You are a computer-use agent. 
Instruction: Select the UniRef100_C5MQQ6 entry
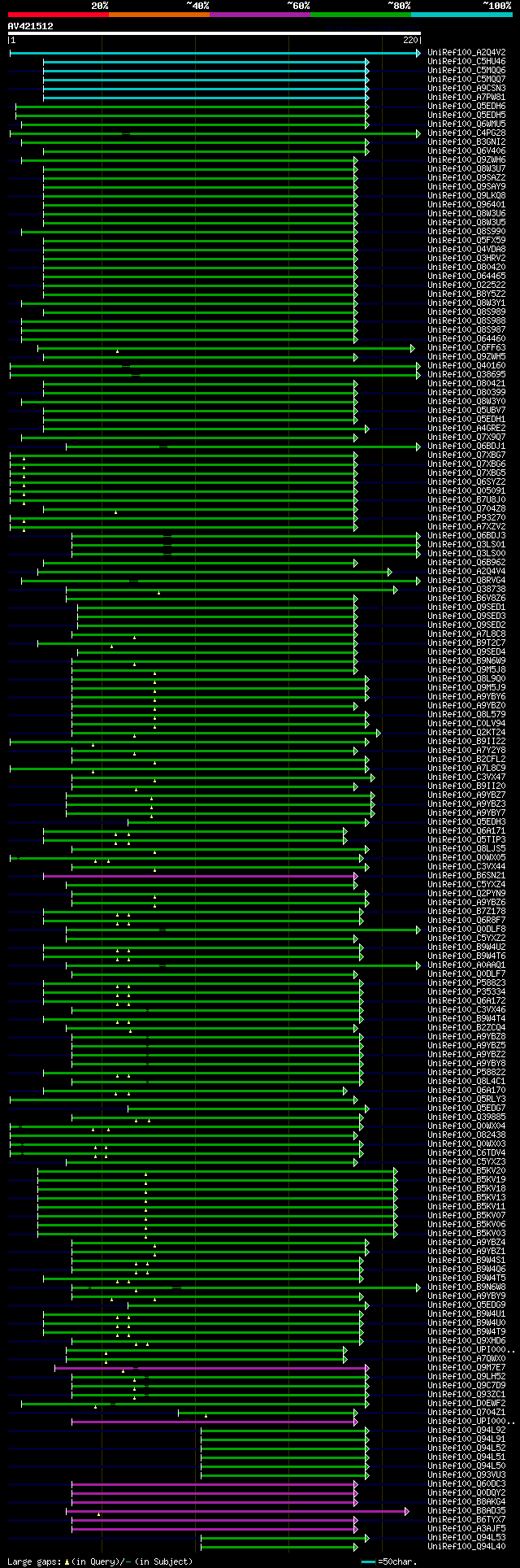pos(466,71)
